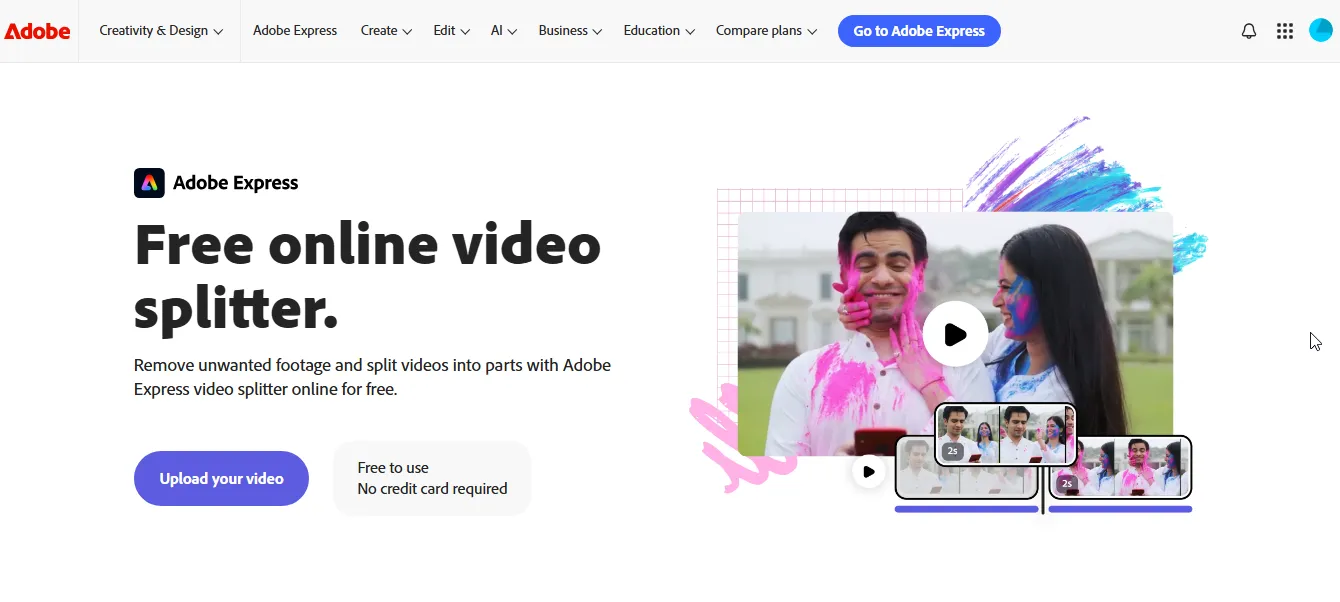This screenshot has width=1340, height=602.
Task: Click the small timeline play button
Action: (x=868, y=472)
